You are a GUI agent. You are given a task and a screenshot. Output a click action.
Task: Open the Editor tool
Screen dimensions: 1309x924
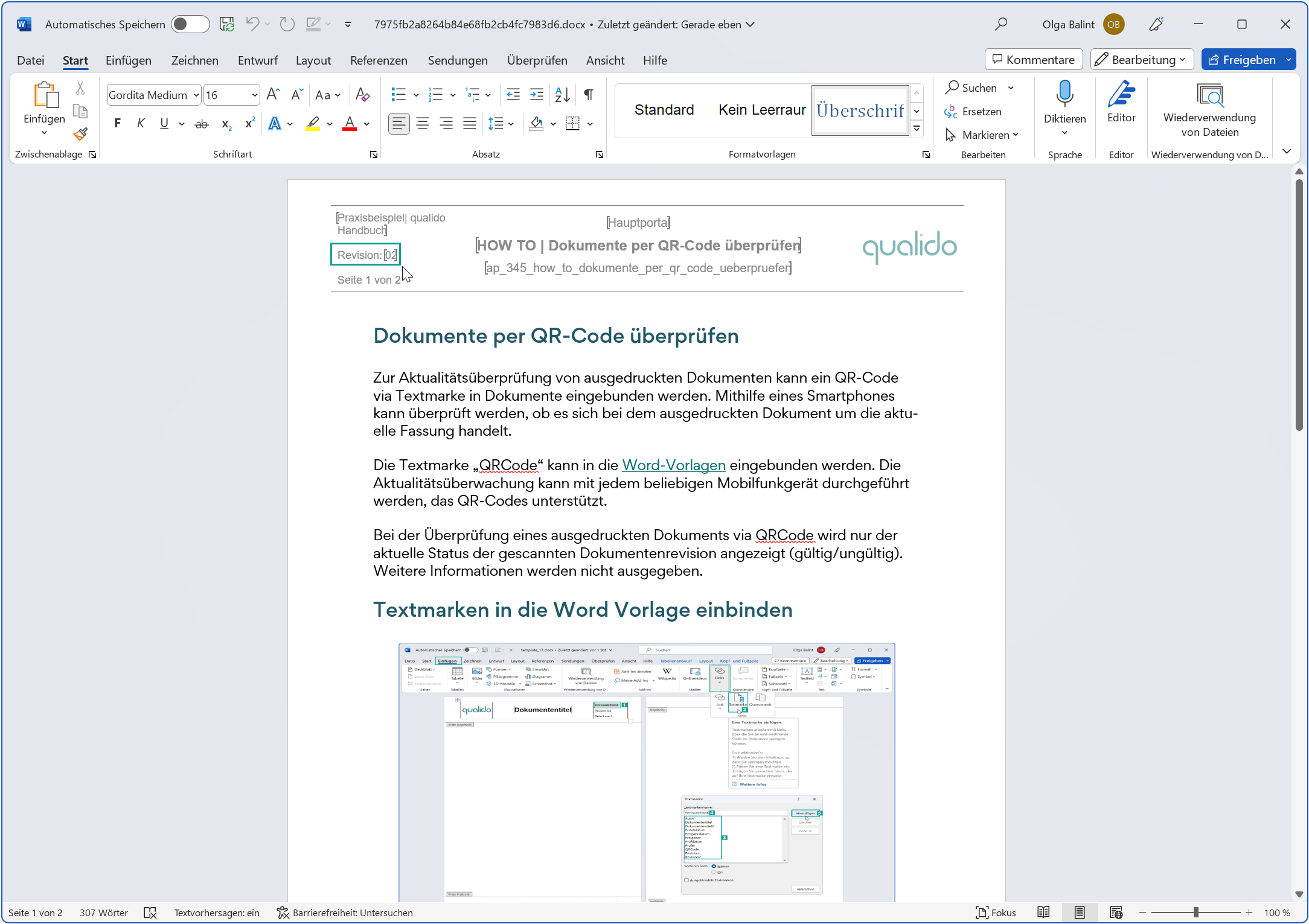(1121, 103)
